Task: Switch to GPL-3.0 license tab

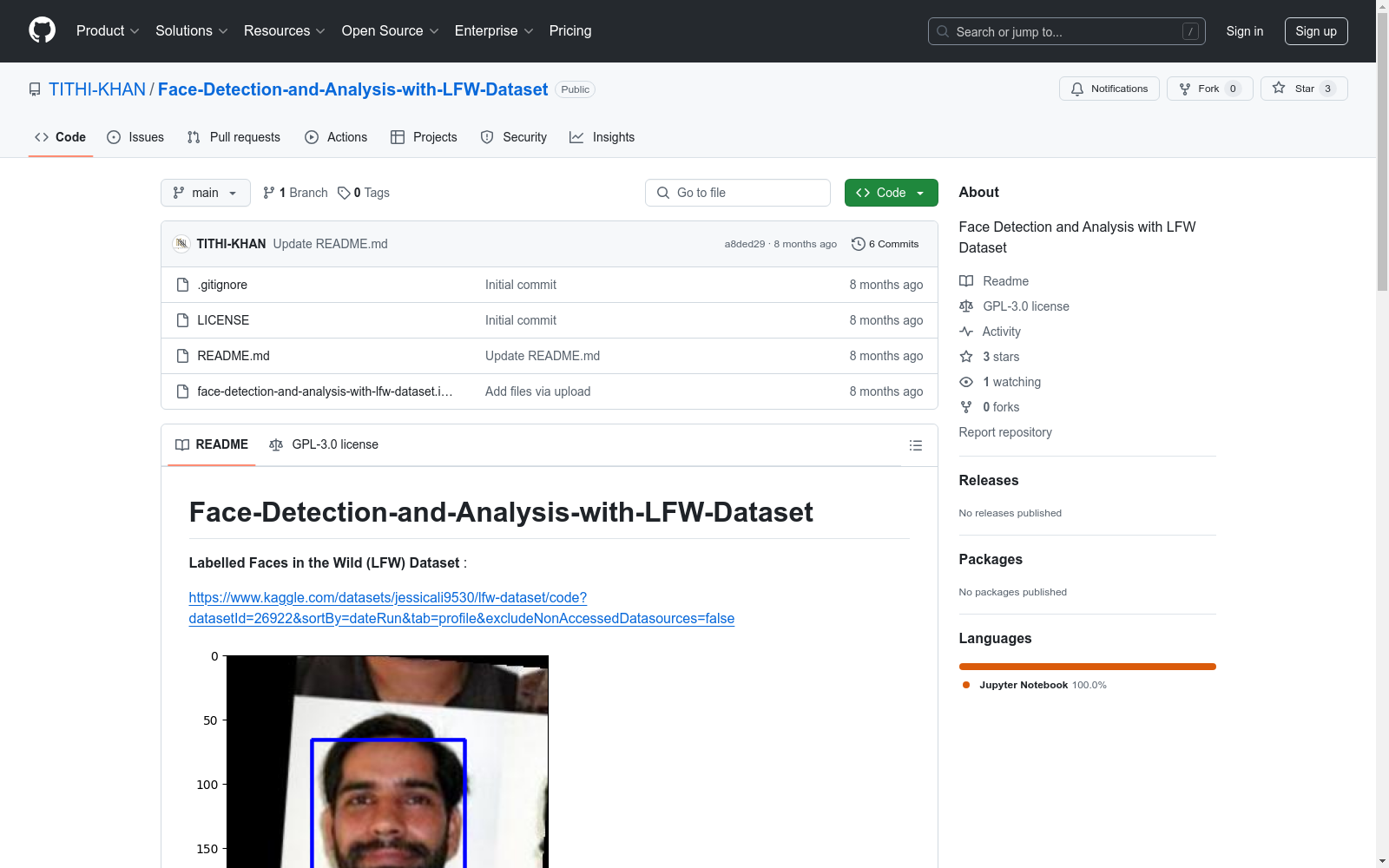Action: [x=324, y=444]
